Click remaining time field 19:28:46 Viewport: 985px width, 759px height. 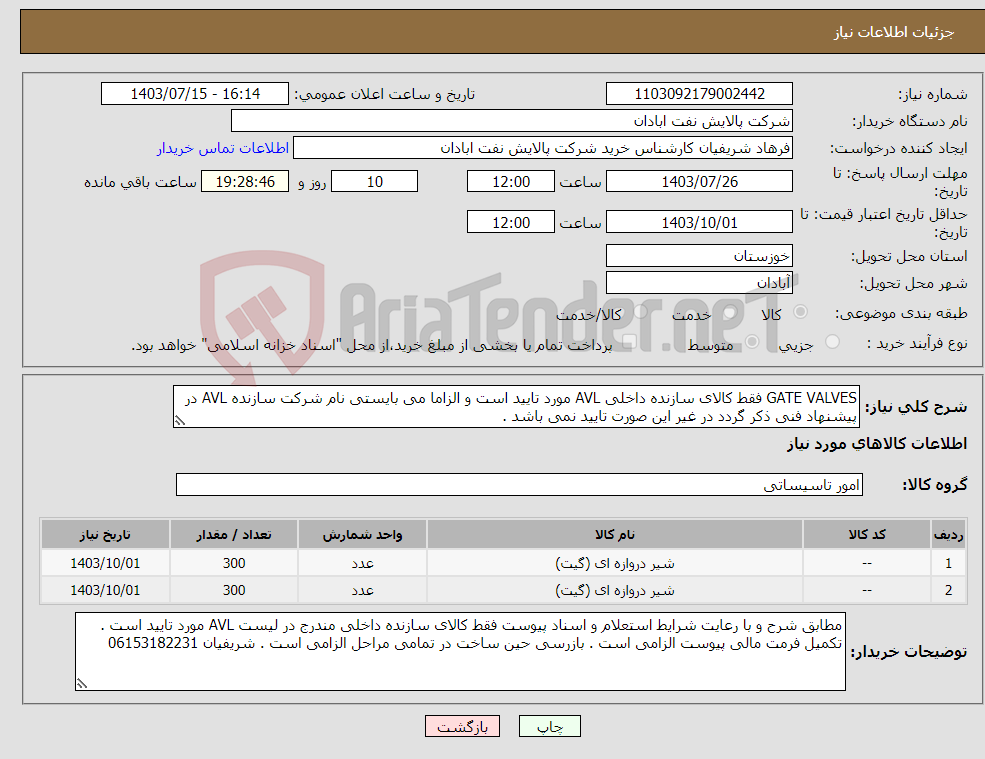(245, 182)
